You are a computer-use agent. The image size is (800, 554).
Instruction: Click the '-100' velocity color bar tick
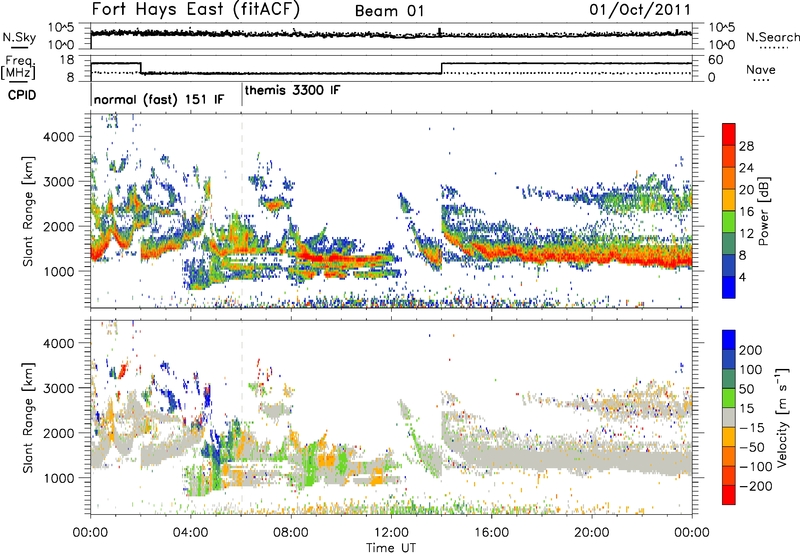(x=756, y=466)
